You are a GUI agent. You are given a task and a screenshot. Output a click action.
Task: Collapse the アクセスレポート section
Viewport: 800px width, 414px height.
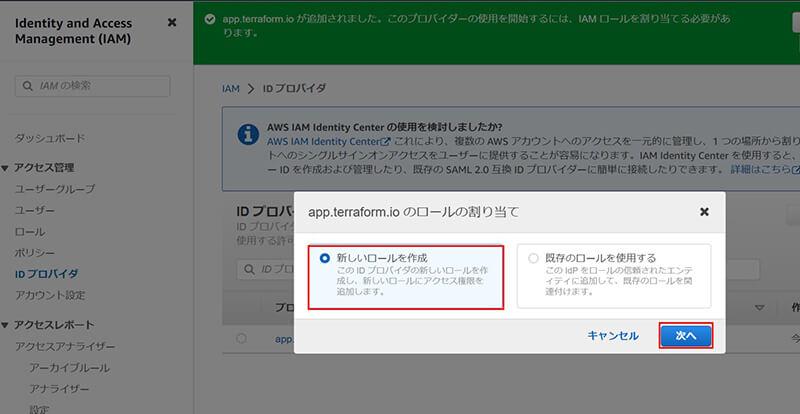click(x=5, y=325)
